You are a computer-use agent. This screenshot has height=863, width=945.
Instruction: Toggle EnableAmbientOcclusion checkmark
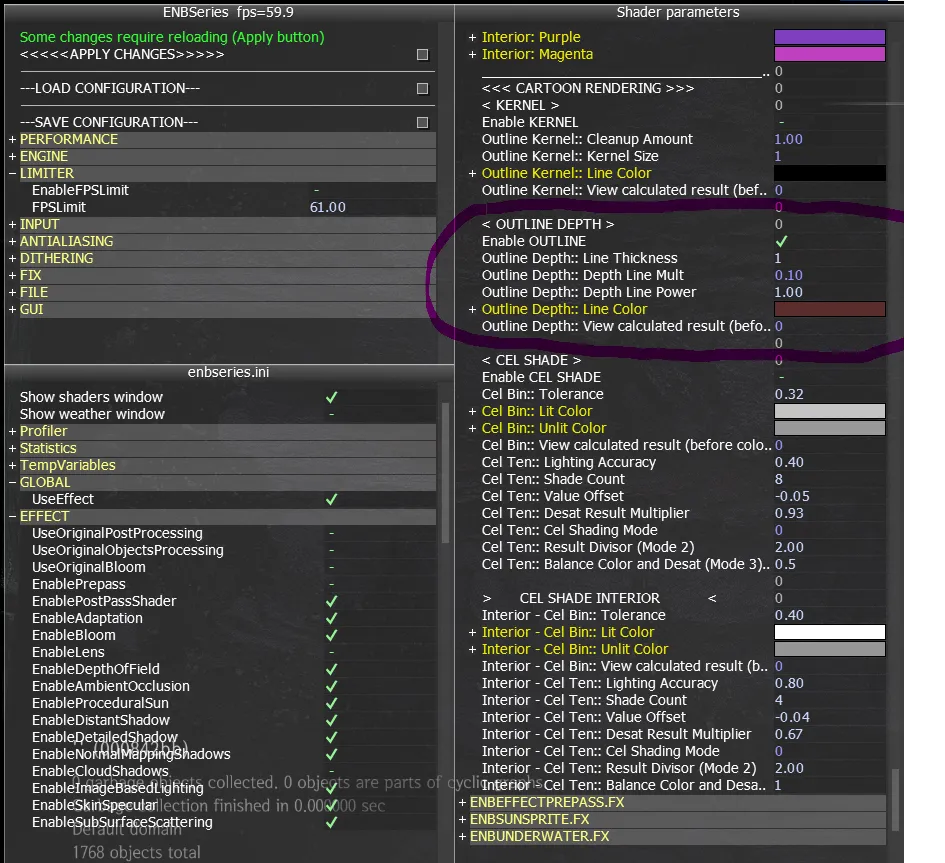point(331,686)
